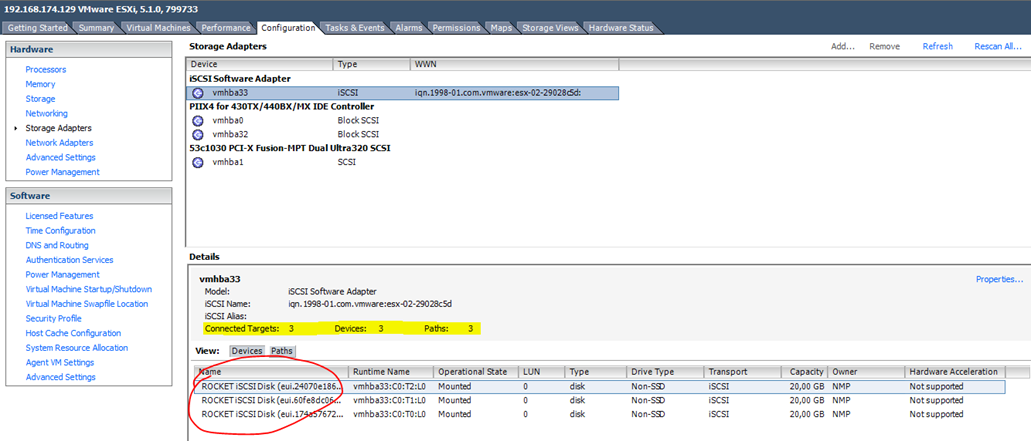Open Advanced Settings under Software
Image resolution: width=1031 pixels, height=441 pixels.
60,377
